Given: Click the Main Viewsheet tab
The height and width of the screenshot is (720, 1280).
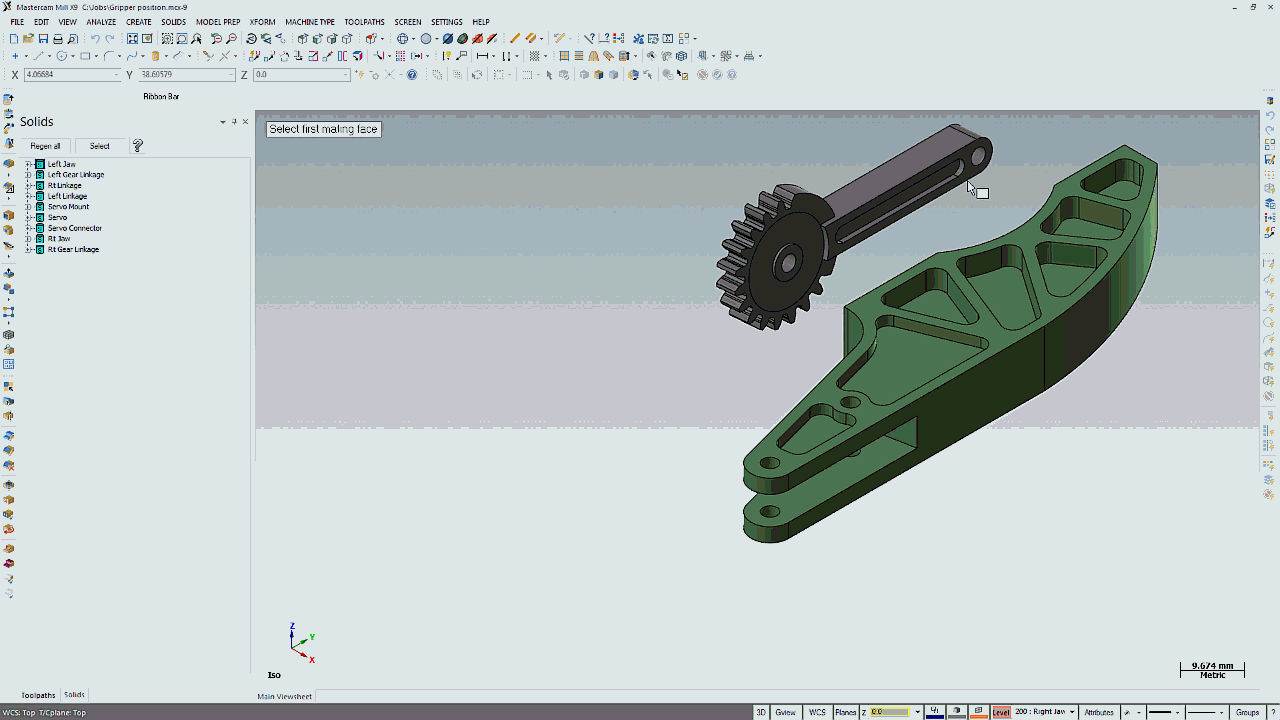Looking at the screenshot, I should point(285,696).
